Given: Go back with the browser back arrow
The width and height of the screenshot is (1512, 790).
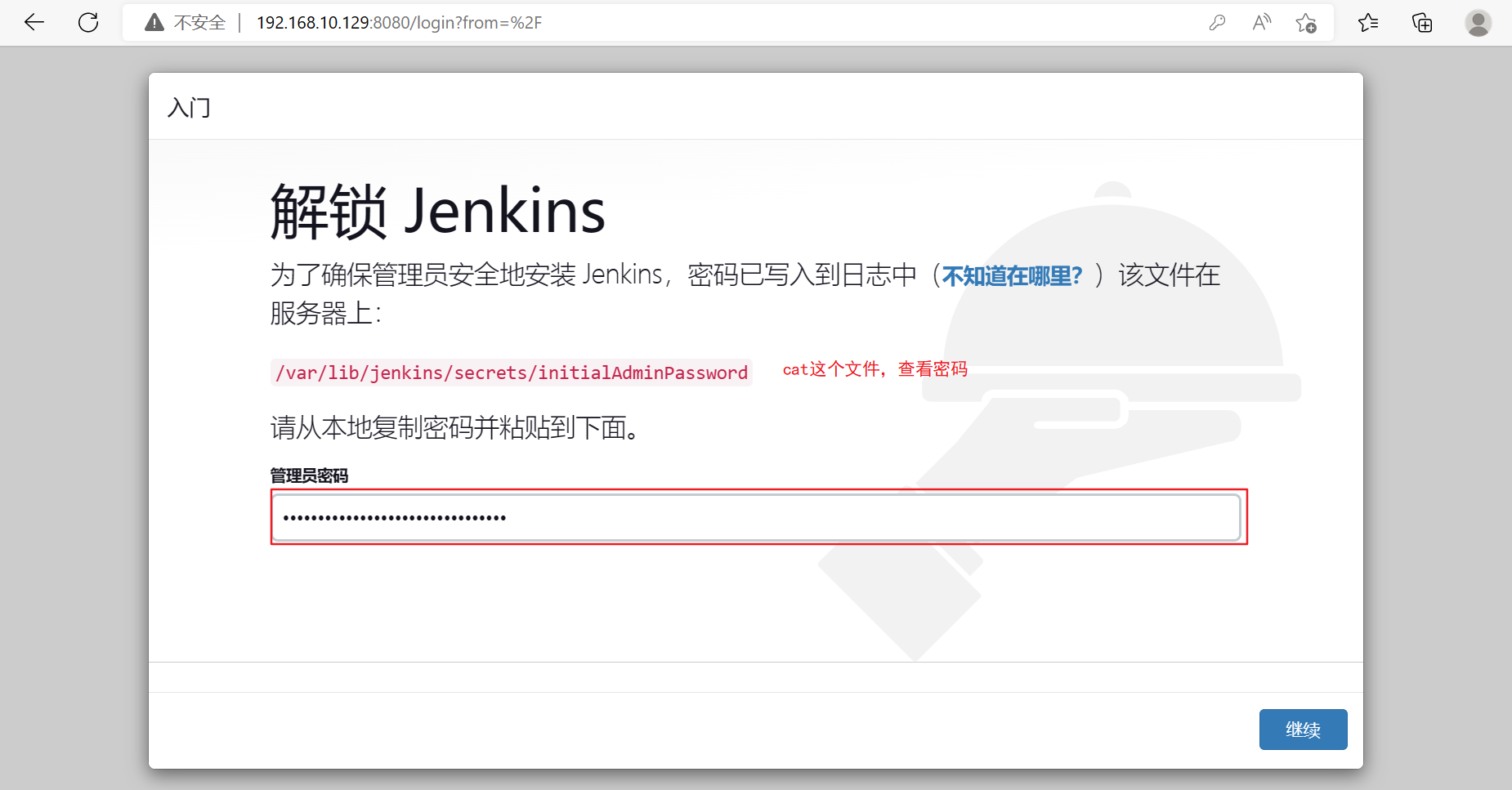Looking at the screenshot, I should point(34,23).
